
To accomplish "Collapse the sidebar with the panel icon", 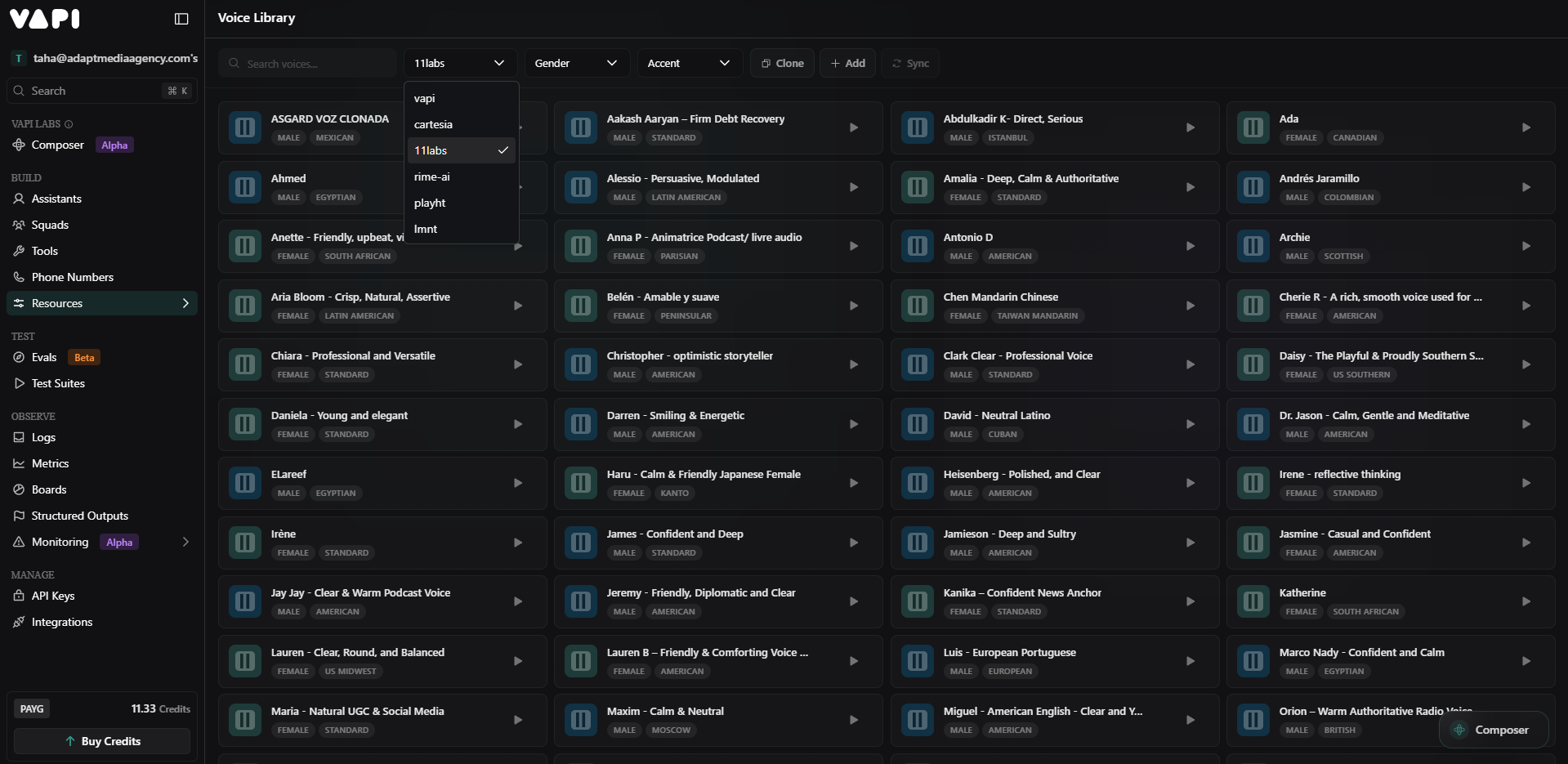I will [181, 19].
